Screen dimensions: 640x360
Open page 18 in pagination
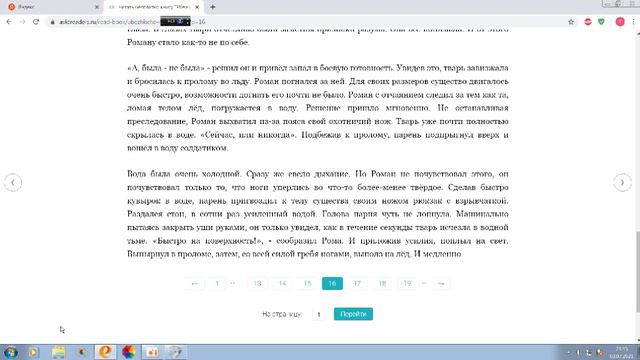click(382, 283)
